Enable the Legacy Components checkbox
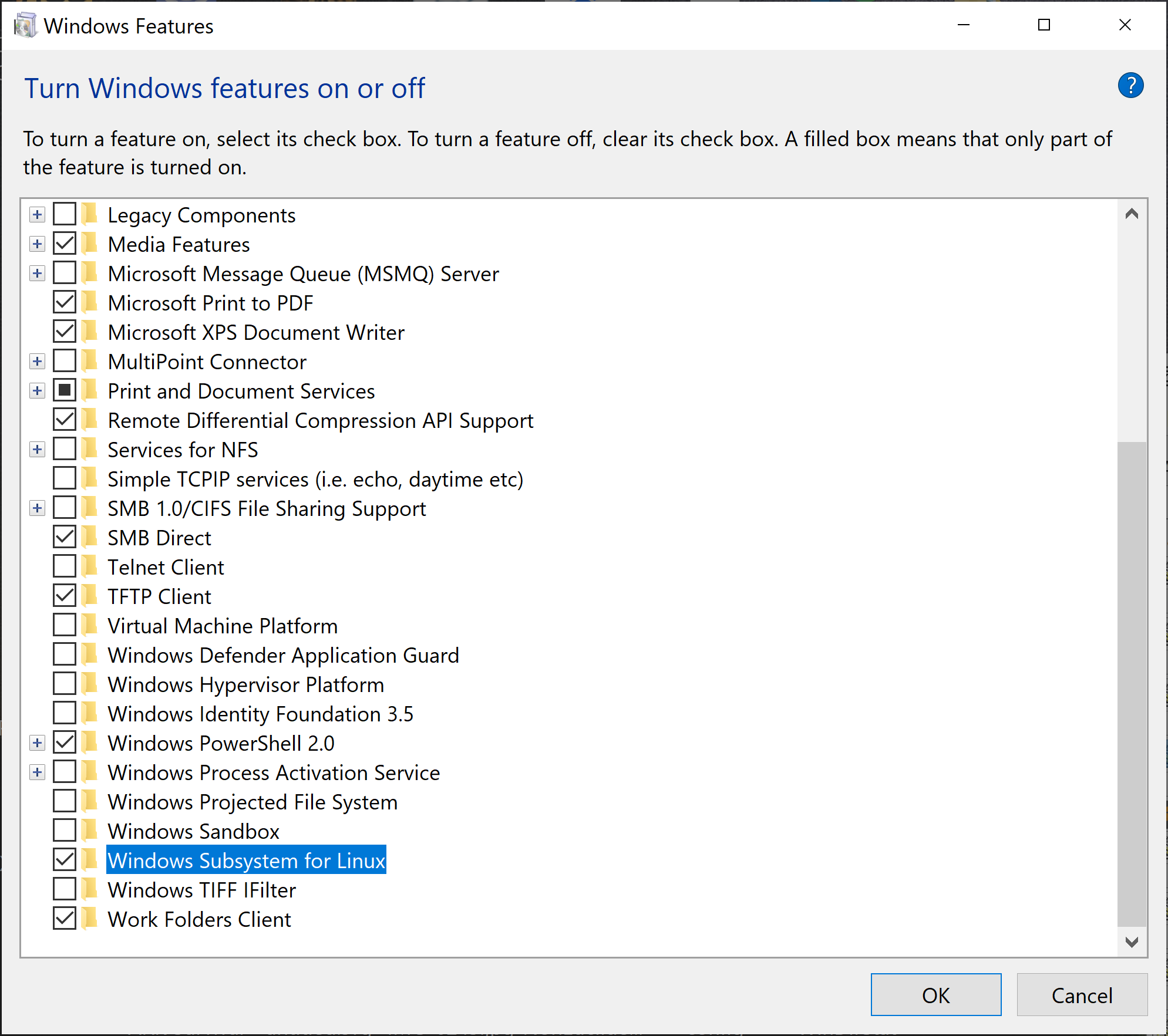The height and width of the screenshot is (1036, 1168). click(65, 214)
